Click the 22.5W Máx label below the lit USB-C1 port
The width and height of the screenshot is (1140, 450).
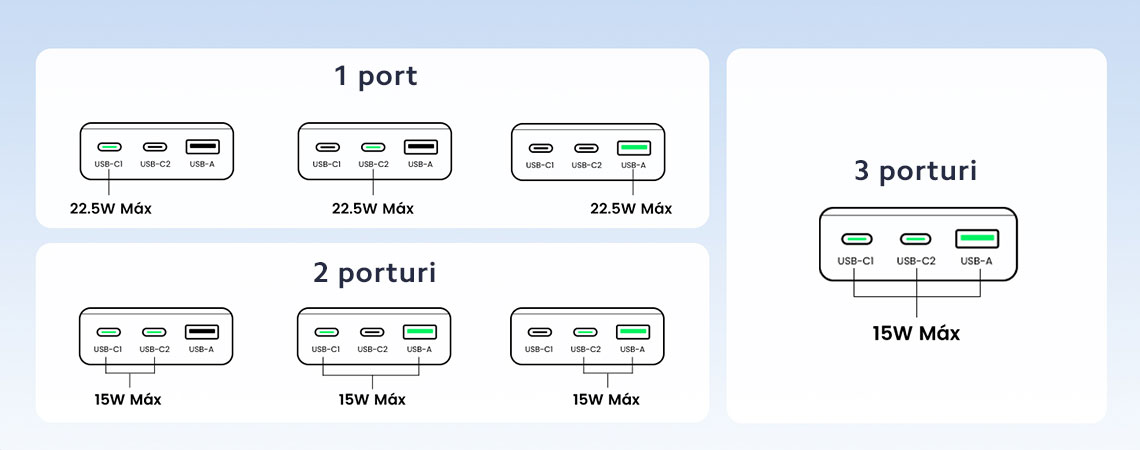pyautogui.click(x=111, y=209)
